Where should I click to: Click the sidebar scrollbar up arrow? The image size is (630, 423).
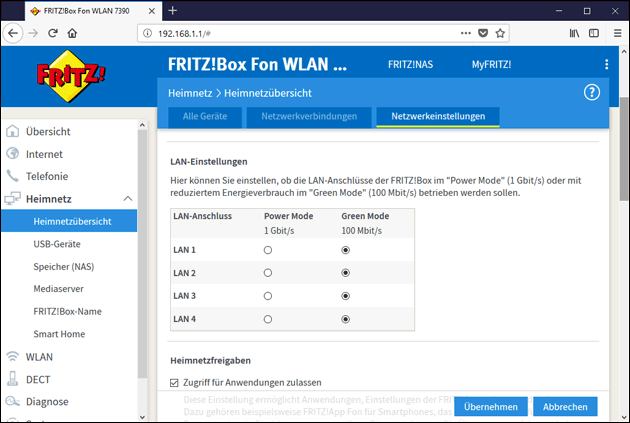click(x=142, y=125)
